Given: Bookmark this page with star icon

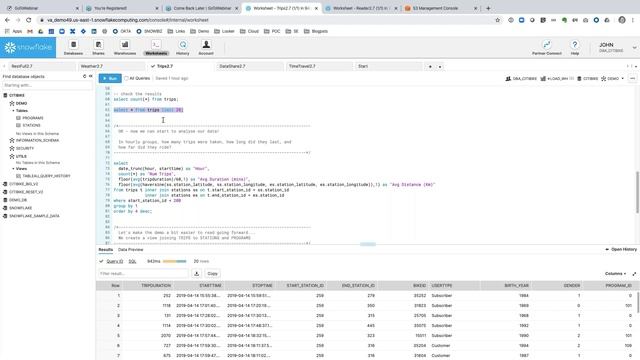Looking at the screenshot, I should (498, 20).
